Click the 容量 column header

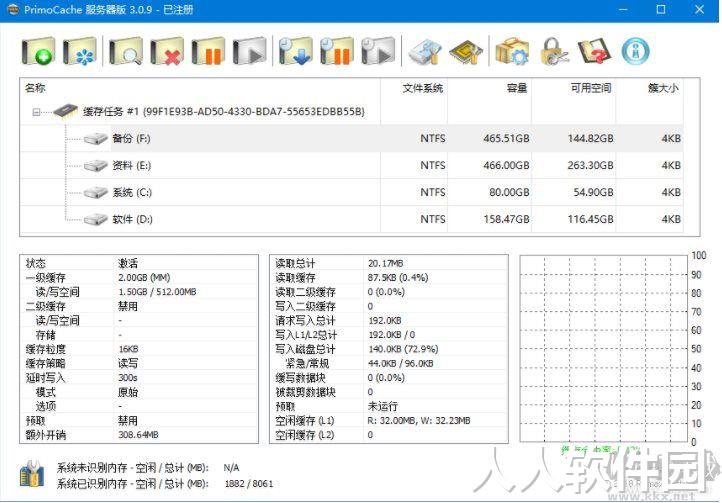[489, 88]
